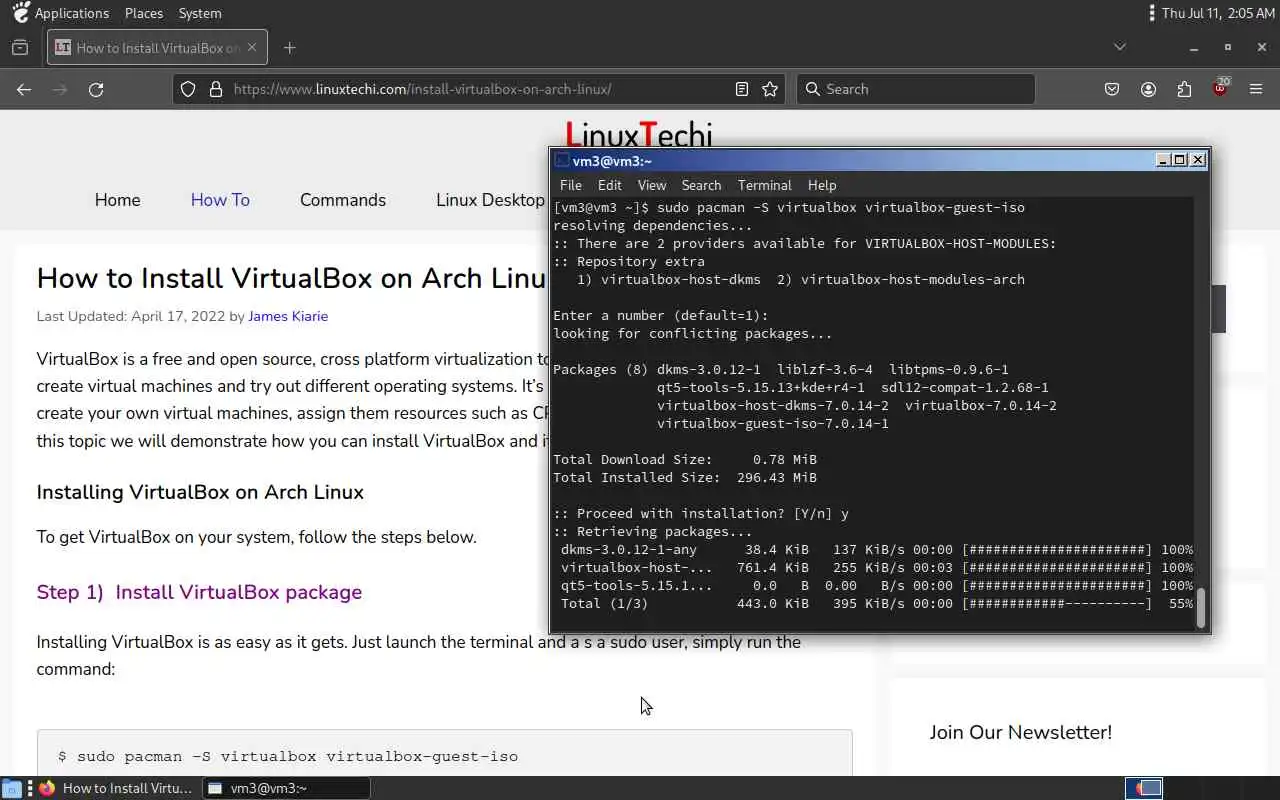Open the uBlock Origin extension icon
The width and height of the screenshot is (1280, 800).
(1220, 89)
